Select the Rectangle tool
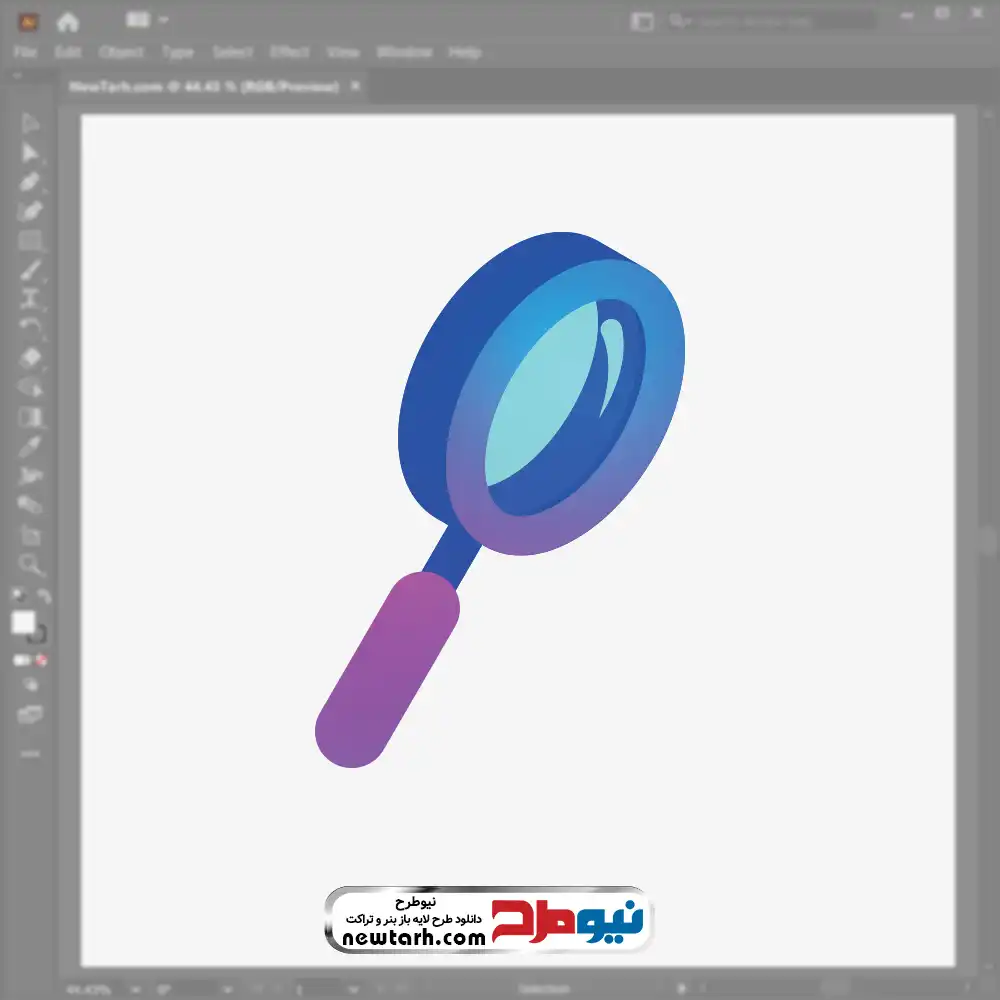The height and width of the screenshot is (1000, 1000). click(x=30, y=240)
